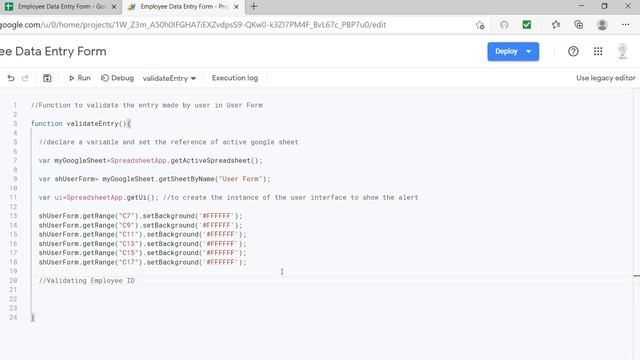Click the //declare a variable comment line
Image resolution: width=640 pixels, height=360 pixels.
(168, 142)
